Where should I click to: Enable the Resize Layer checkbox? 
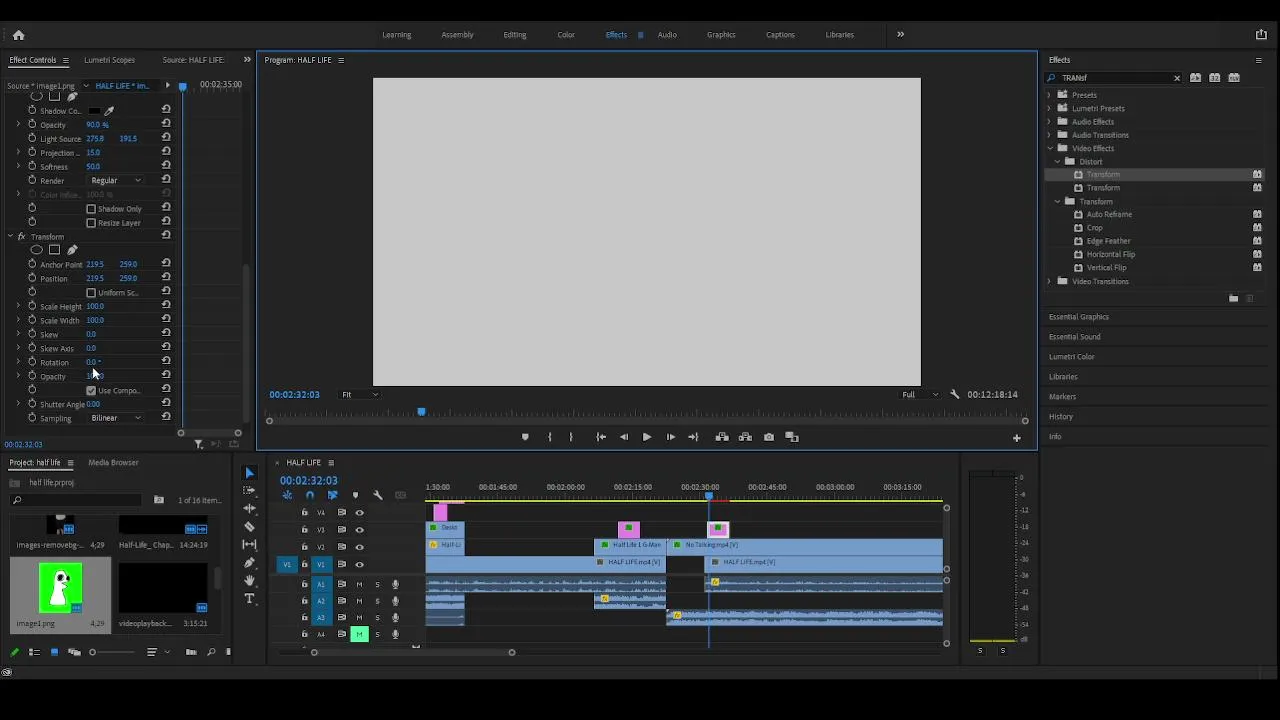point(91,223)
